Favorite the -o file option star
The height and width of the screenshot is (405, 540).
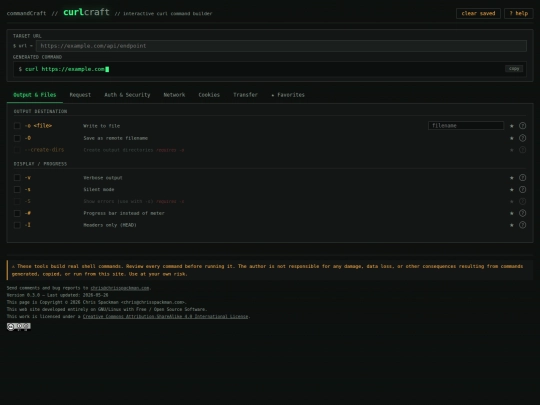(x=511, y=126)
